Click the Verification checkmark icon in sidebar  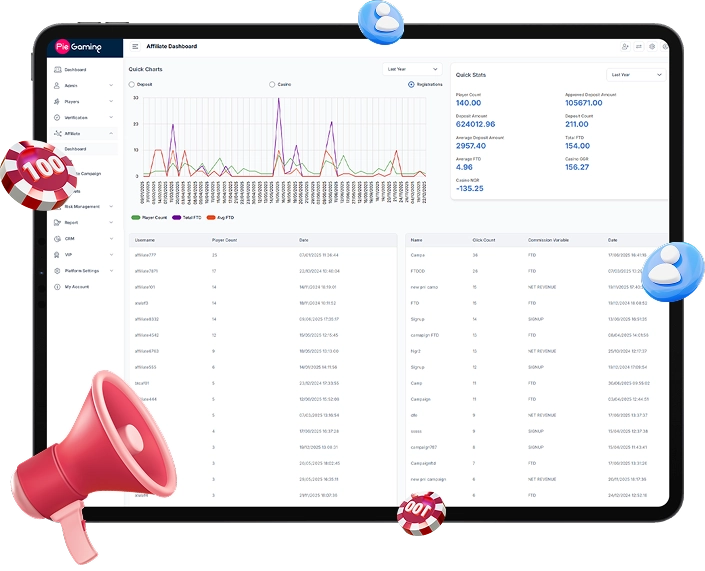coord(57,118)
